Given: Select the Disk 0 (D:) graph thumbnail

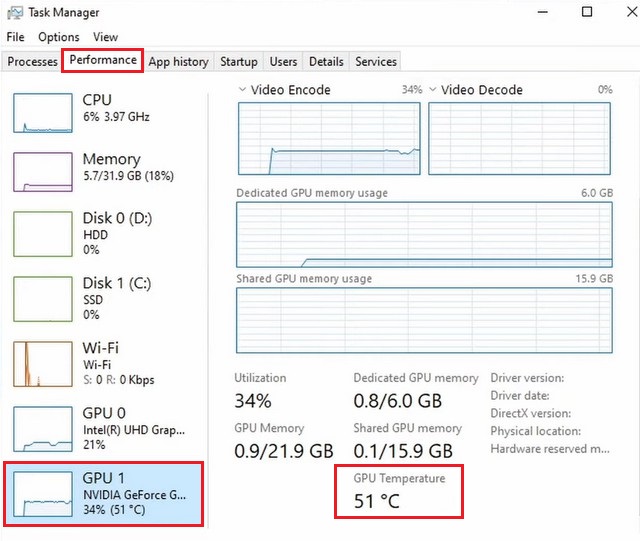Looking at the screenshot, I should (x=43, y=234).
